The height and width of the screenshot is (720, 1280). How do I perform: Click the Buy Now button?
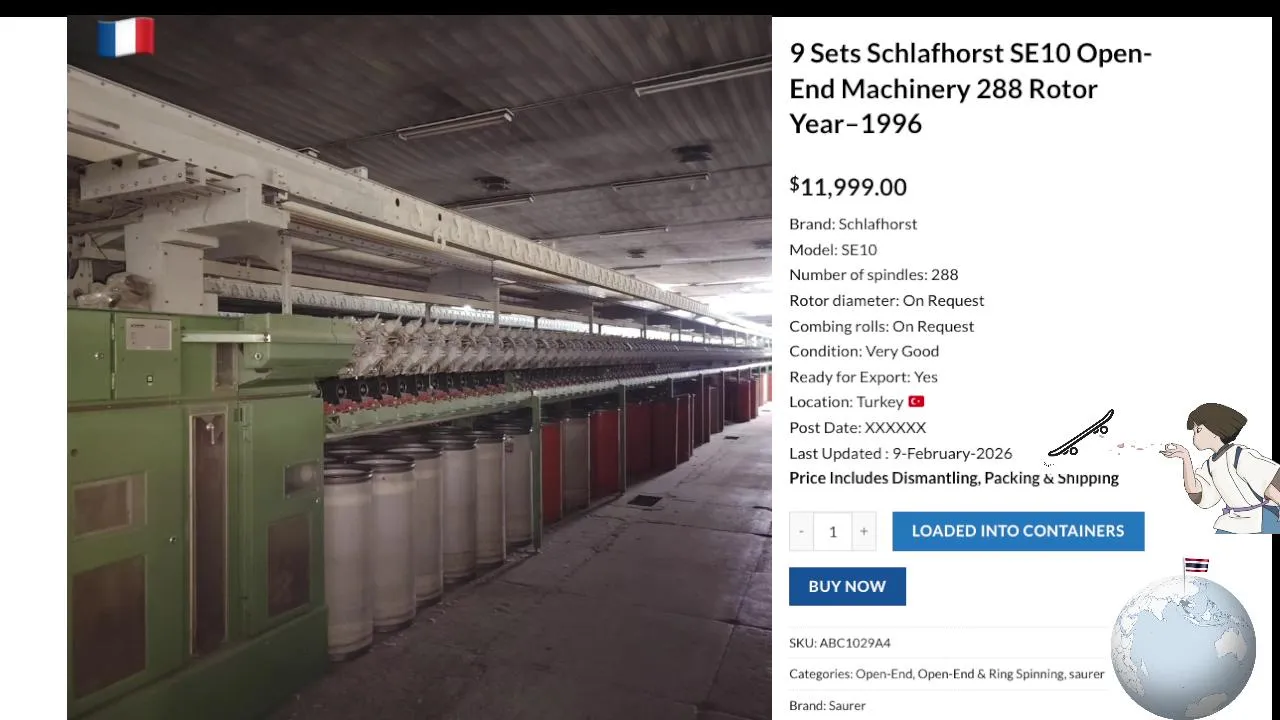point(847,587)
